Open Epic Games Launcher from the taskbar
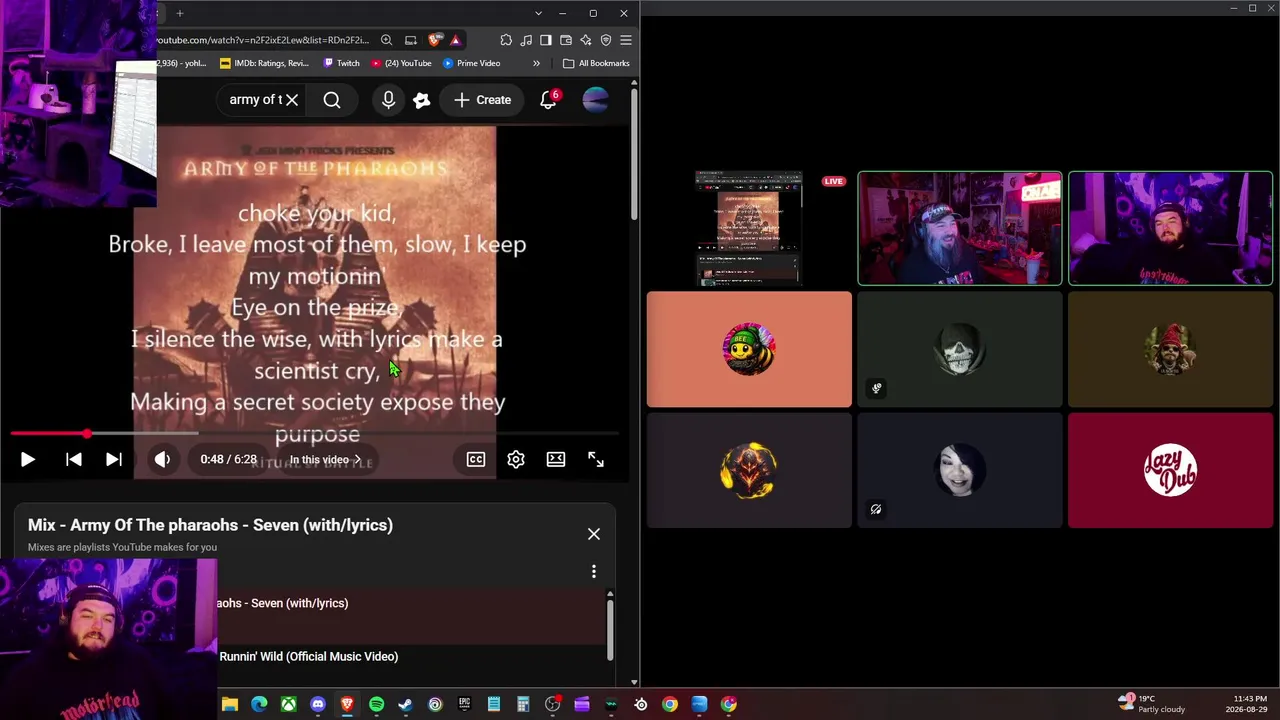Screen dimensions: 1280x720 (464, 704)
